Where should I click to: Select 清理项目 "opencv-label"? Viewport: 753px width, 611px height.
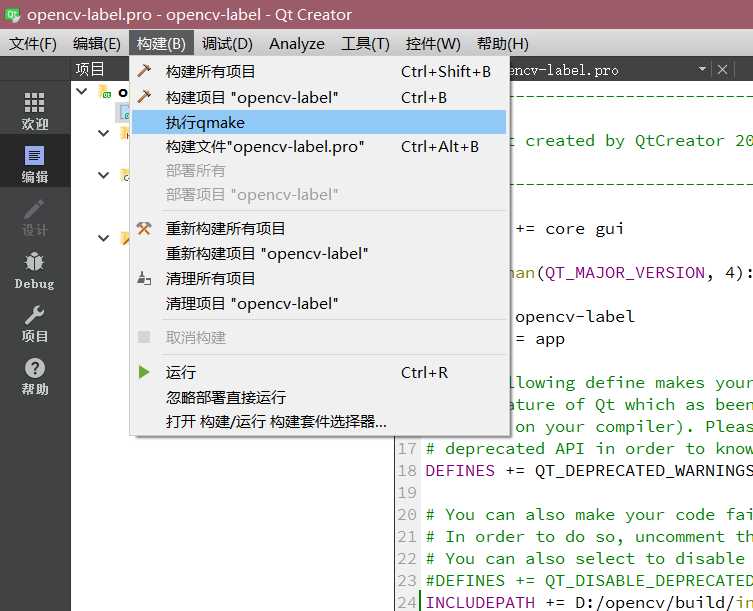(319, 304)
